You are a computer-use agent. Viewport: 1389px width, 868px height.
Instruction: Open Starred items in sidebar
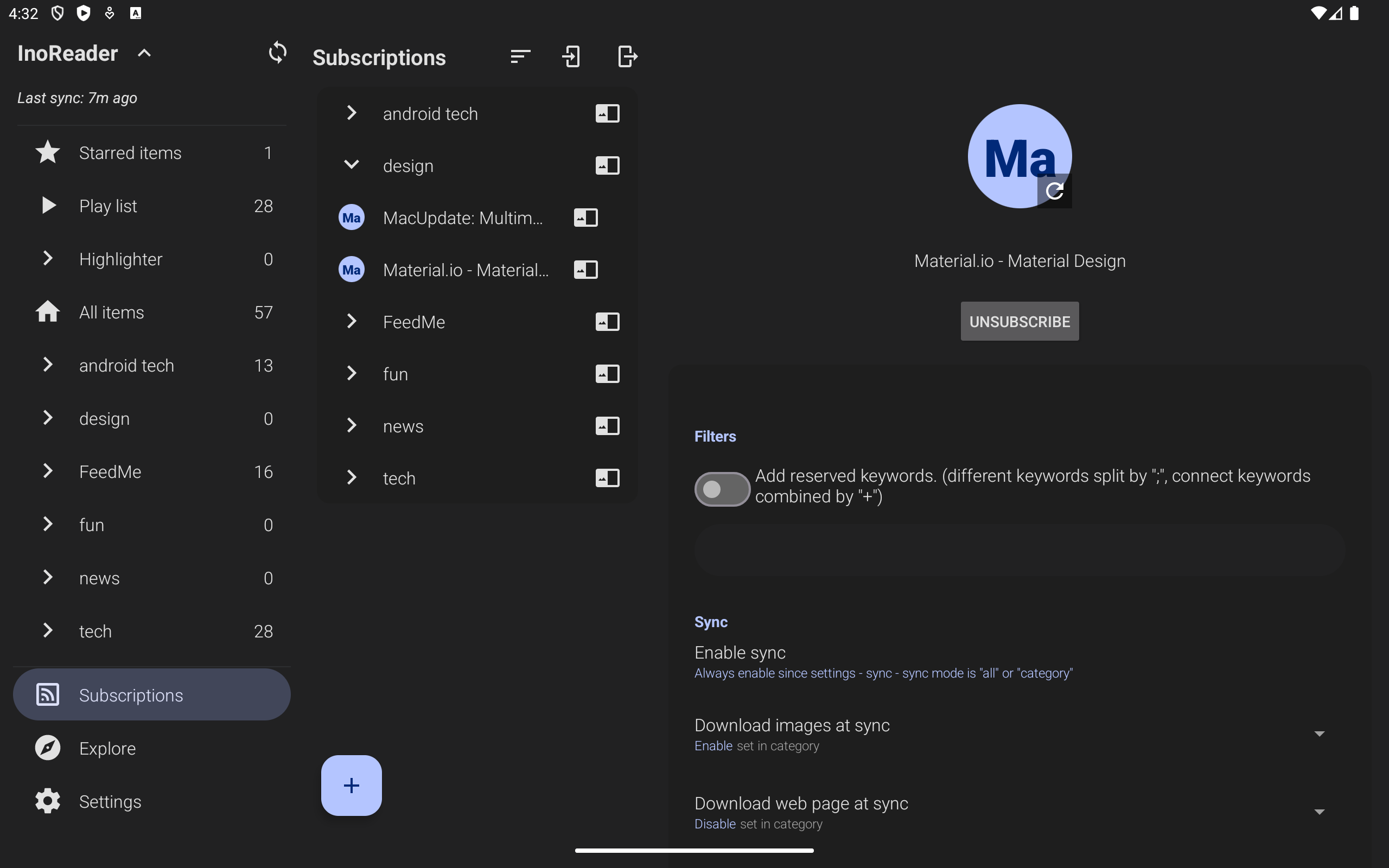coord(151,152)
